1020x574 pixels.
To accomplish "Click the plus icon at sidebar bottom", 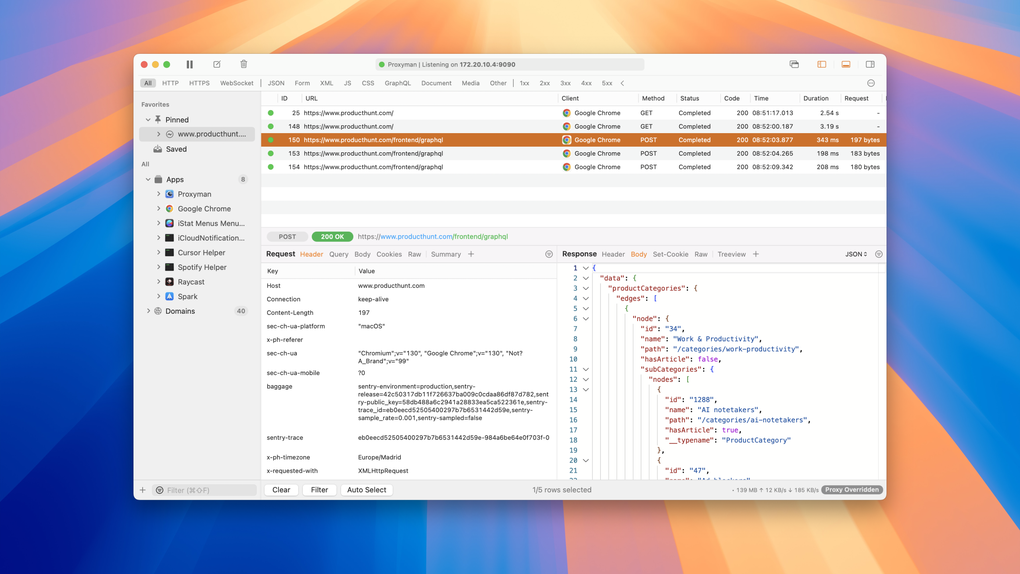I will pyautogui.click(x=142, y=490).
